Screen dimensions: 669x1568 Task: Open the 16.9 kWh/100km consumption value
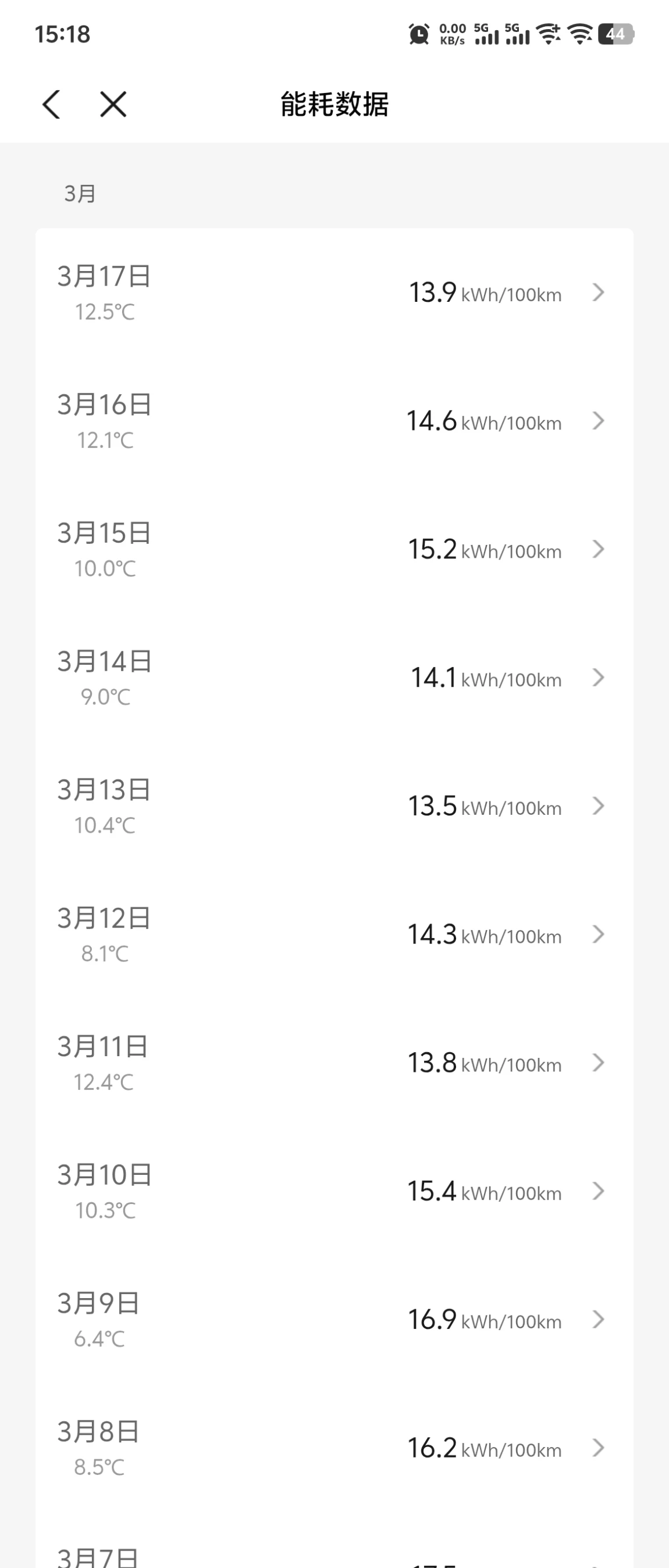pos(432,1320)
